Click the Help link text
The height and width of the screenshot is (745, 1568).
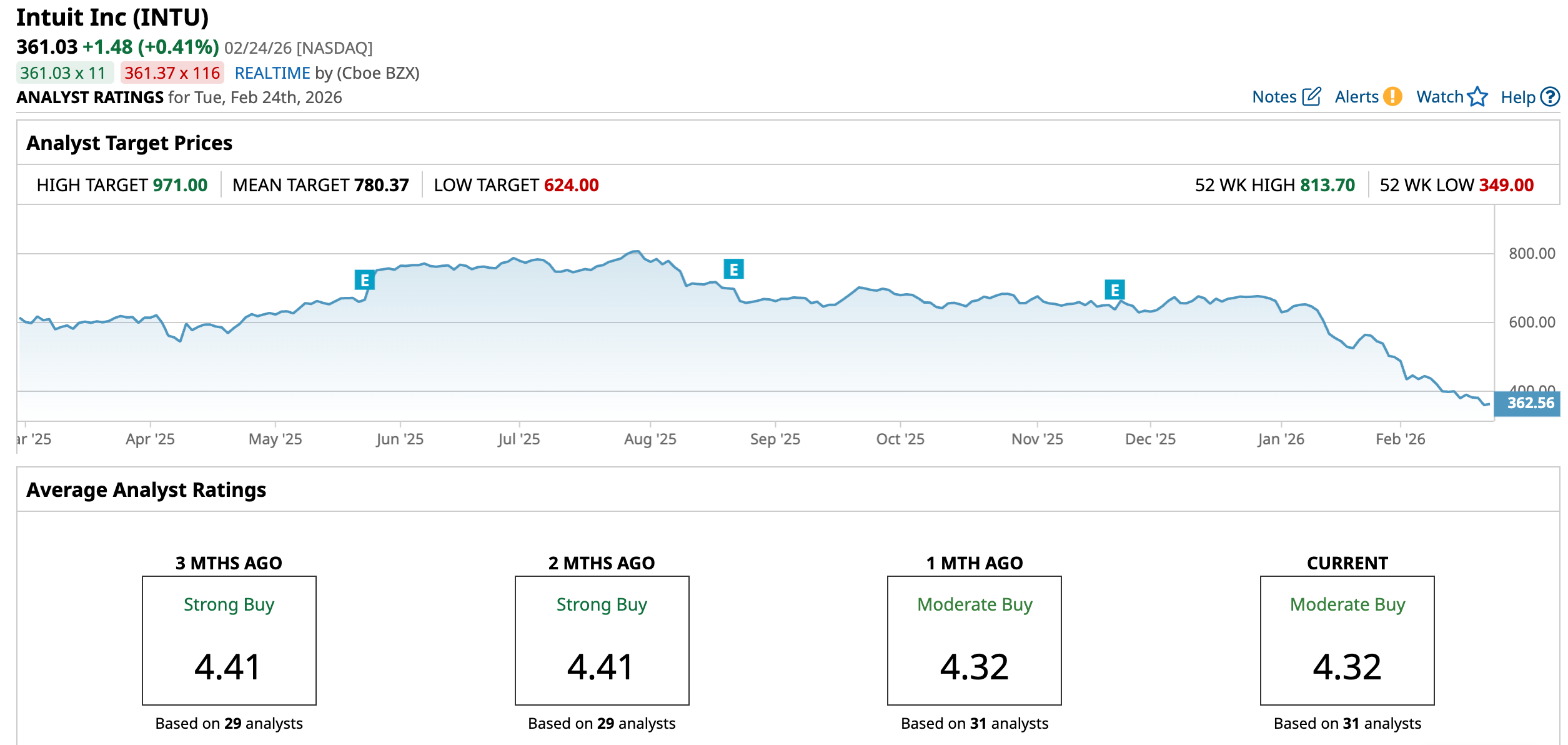point(1518,97)
